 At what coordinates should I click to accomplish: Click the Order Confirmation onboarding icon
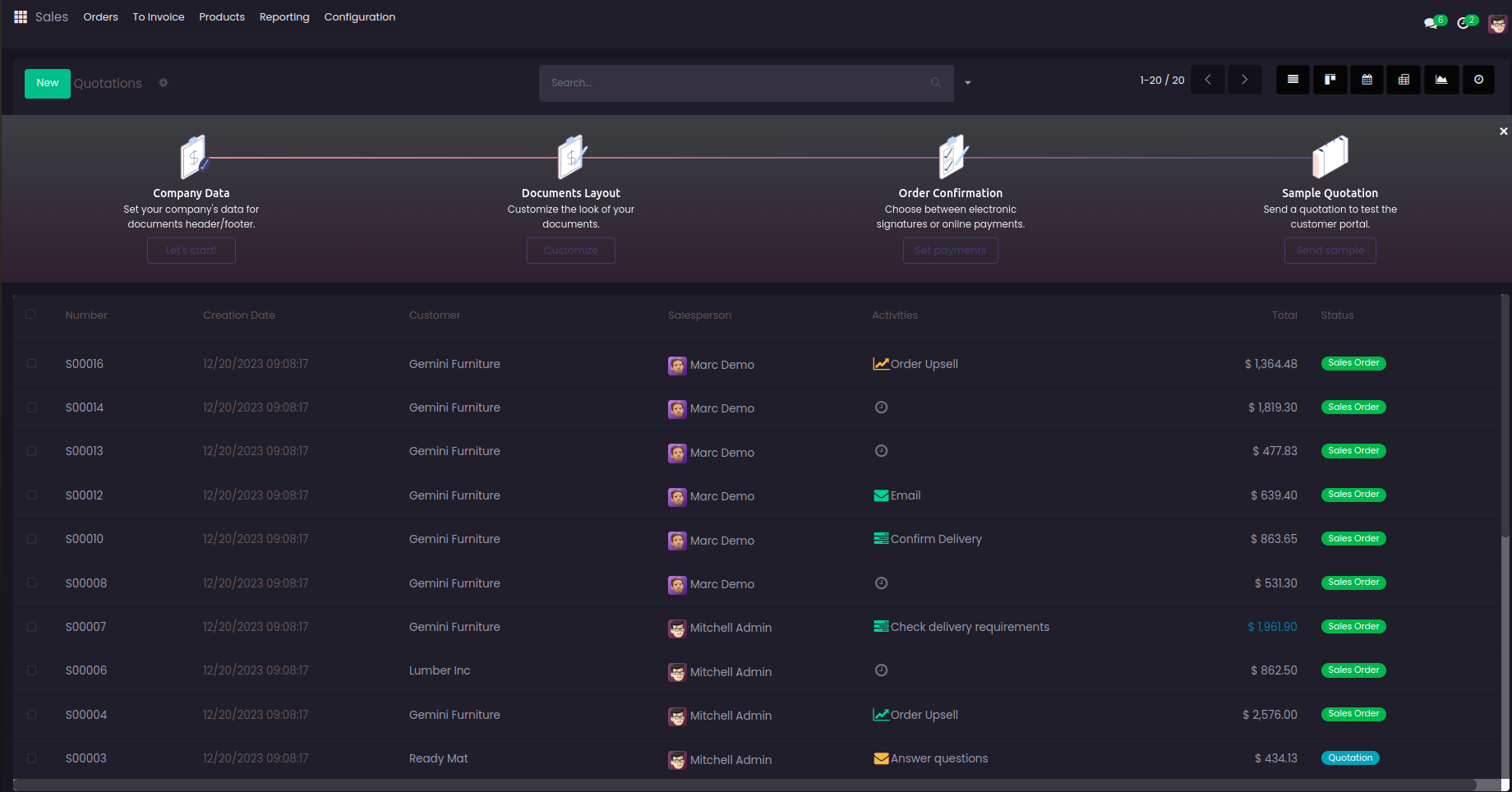tap(952, 156)
